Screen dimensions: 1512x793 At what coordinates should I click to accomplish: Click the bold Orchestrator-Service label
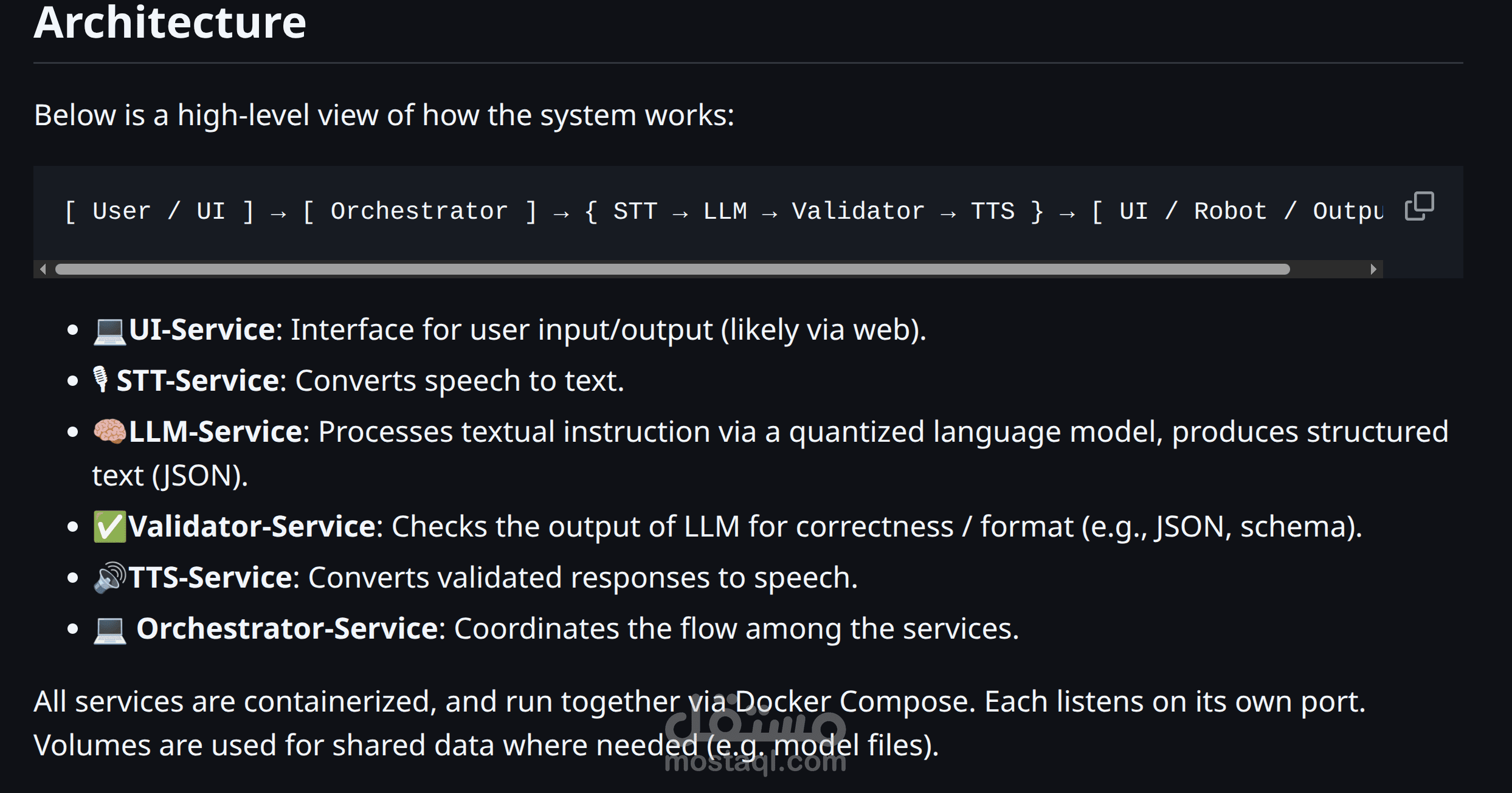(287, 629)
